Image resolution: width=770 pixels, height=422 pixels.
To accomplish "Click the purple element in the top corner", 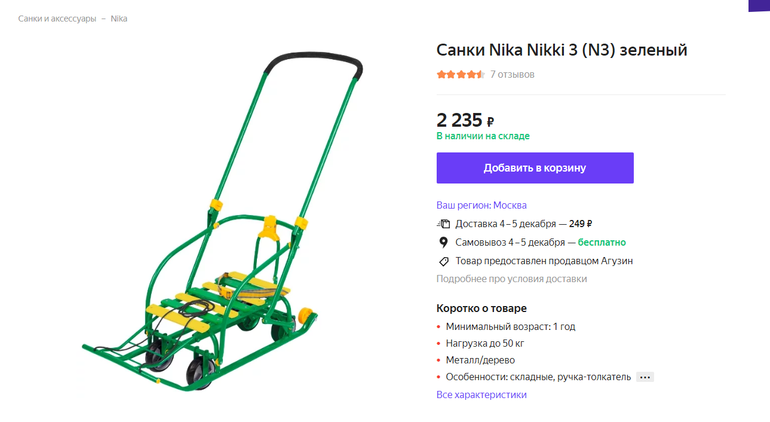I will coord(759,5).
